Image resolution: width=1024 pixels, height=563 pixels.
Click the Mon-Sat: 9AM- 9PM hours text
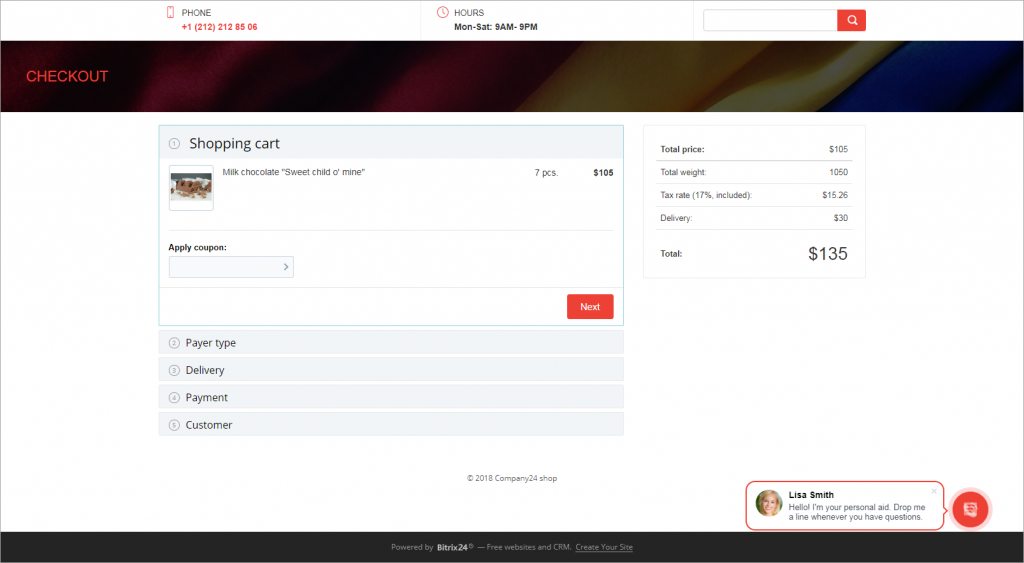496,27
